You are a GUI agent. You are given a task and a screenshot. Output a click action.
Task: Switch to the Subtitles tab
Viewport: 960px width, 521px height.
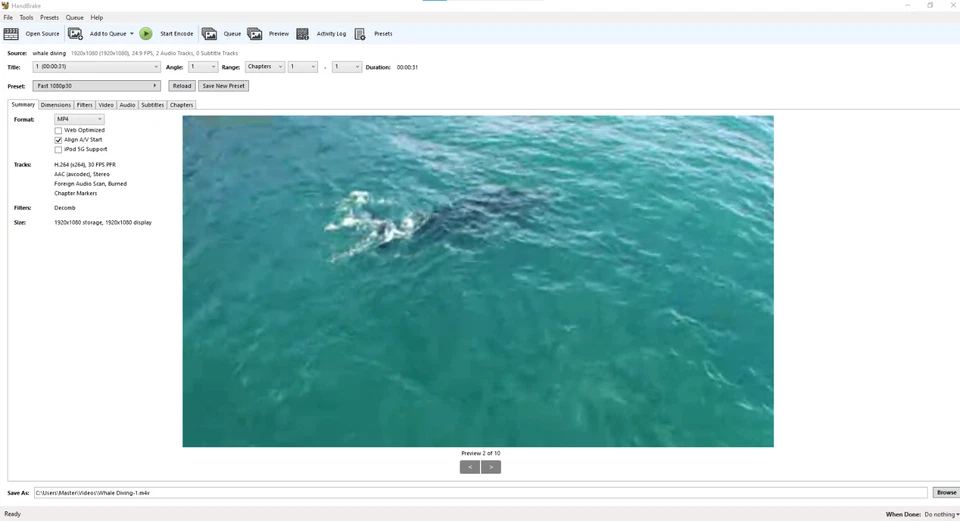152,105
